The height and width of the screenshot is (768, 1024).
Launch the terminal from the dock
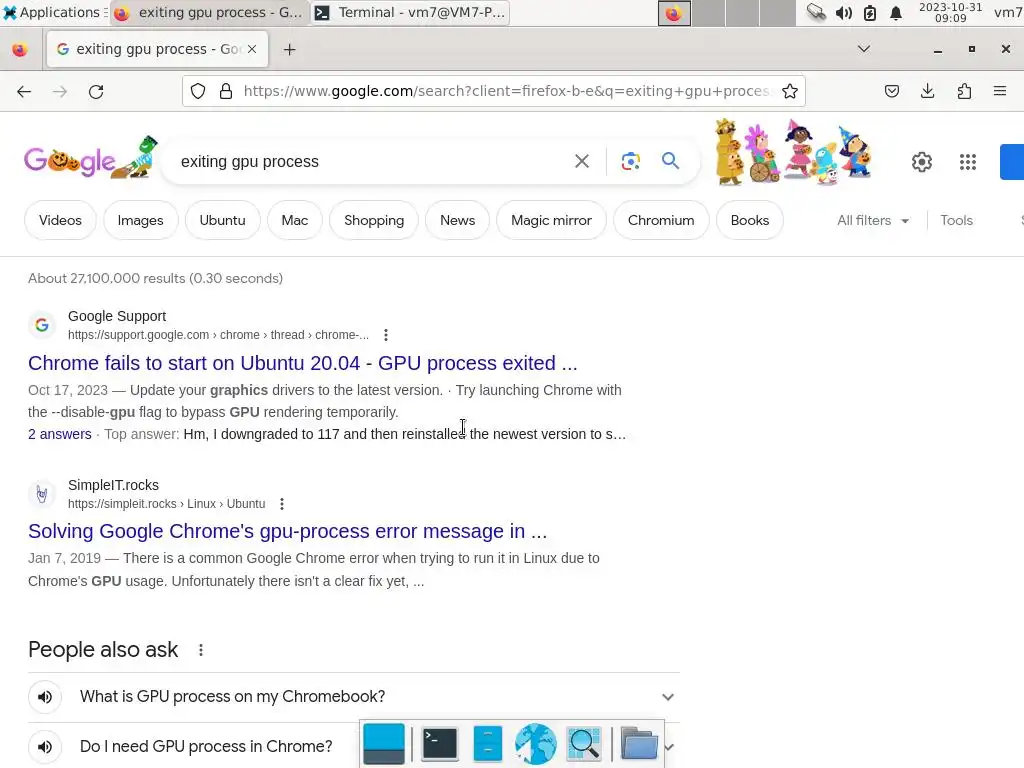(440, 744)
